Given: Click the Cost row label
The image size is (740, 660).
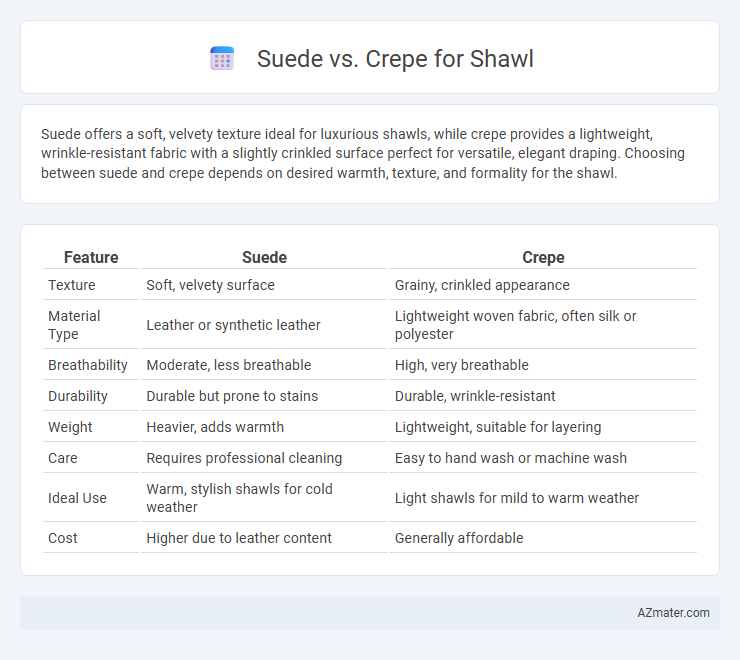Looking at the screenshot, I should (63, 538).
